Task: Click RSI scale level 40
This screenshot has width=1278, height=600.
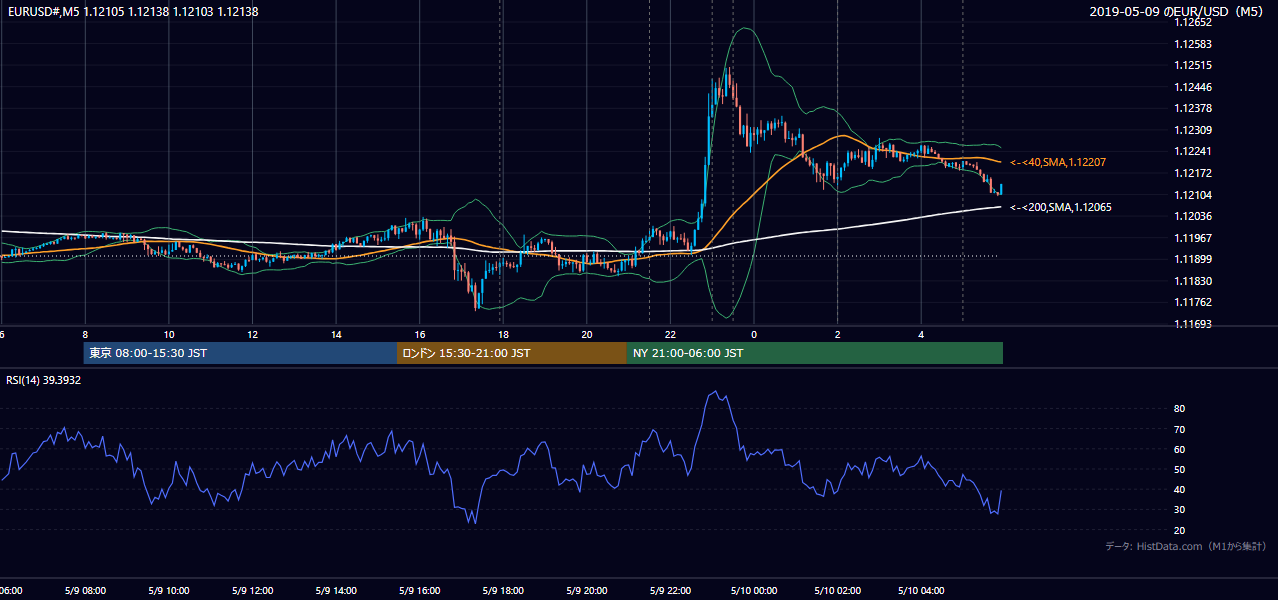Action: pos(1180,489)
